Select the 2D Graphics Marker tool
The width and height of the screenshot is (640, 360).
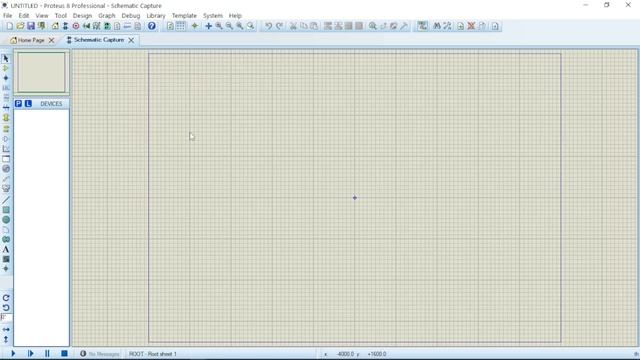pyautogui.click(x=6, y=269)
